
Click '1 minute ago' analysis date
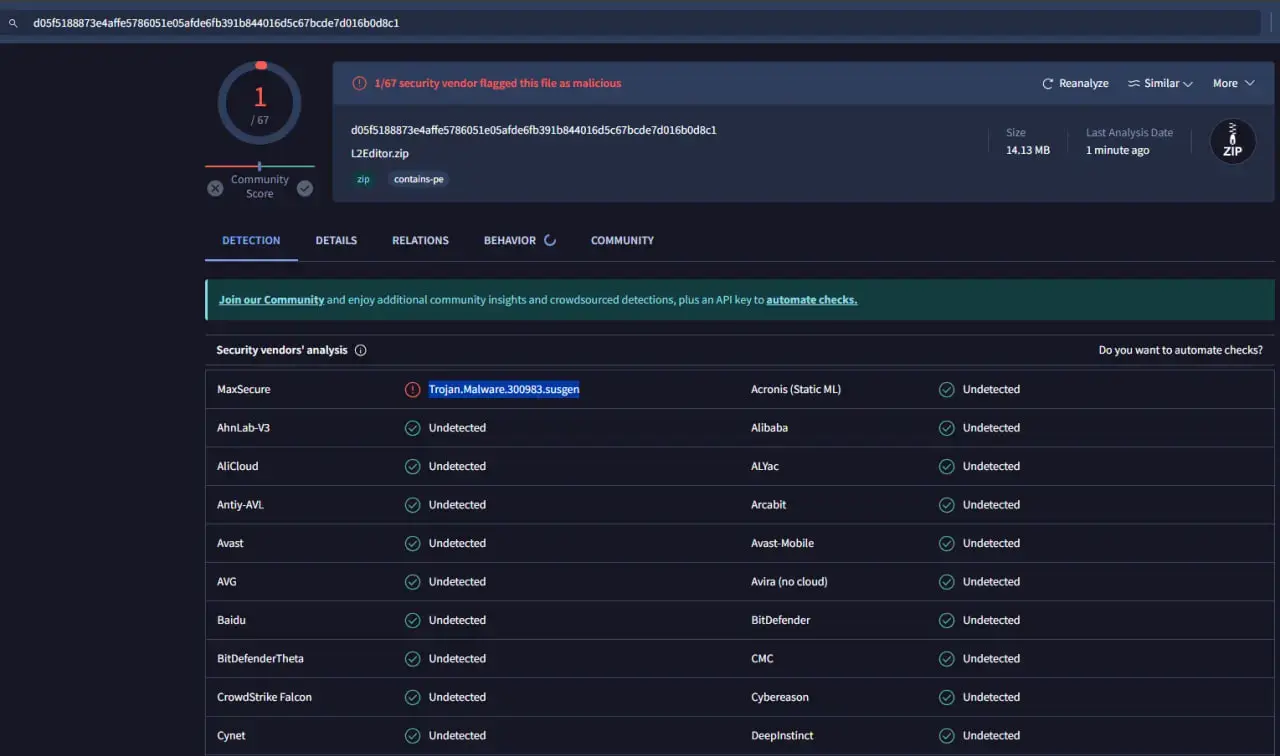(x=1118, y=151)
